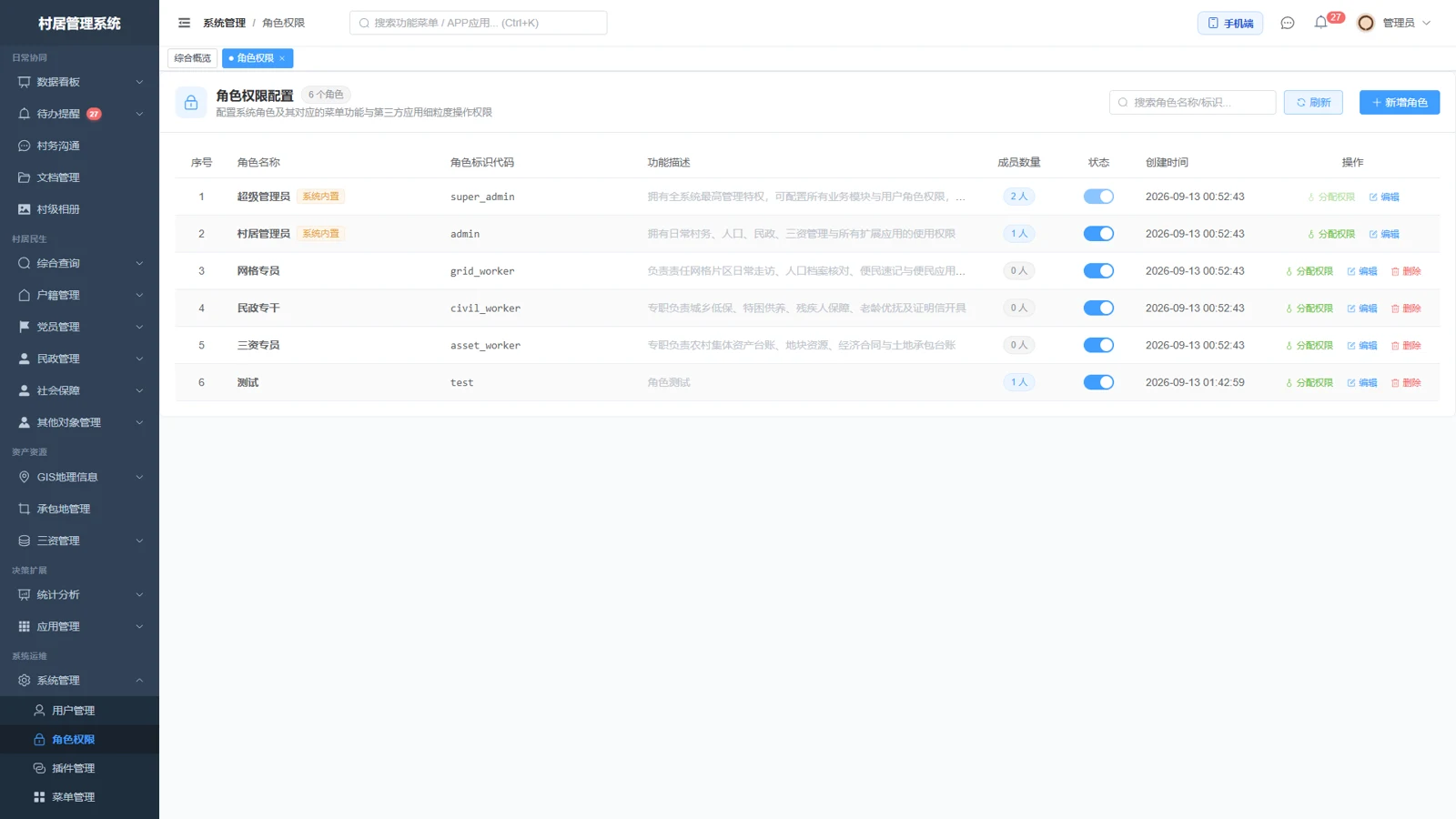Click the administrator avatar icon
This screenshot has width=1456, height=819.
pos(1365,23)
